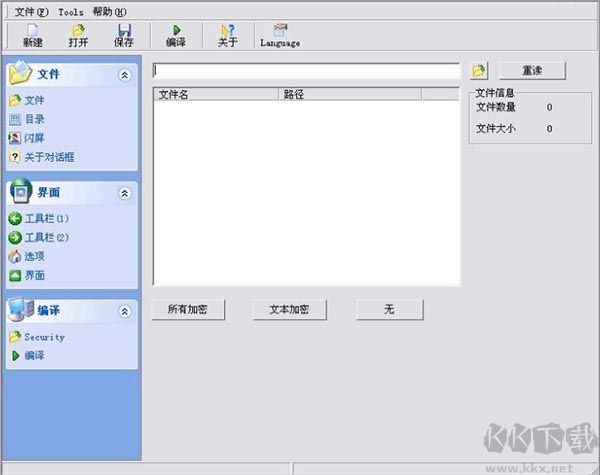Collapse the 界面 sidebar panel chevron
This screenshot has width=600, height=475.
click(124, 193)
